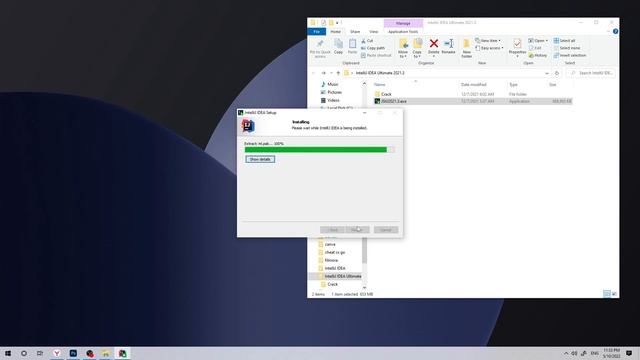Click the Rename icon

click(449, 46)
